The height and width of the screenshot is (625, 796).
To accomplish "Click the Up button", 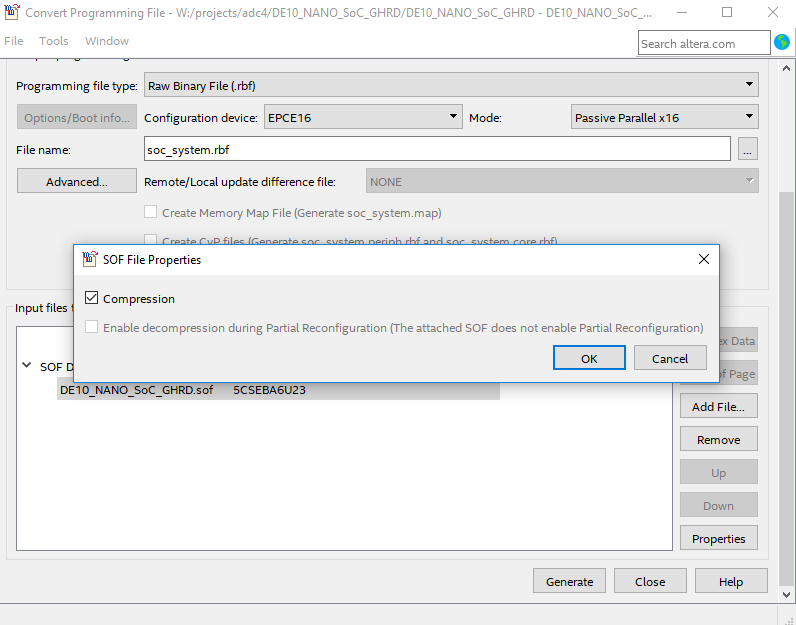I will click(x=718, y=472).
